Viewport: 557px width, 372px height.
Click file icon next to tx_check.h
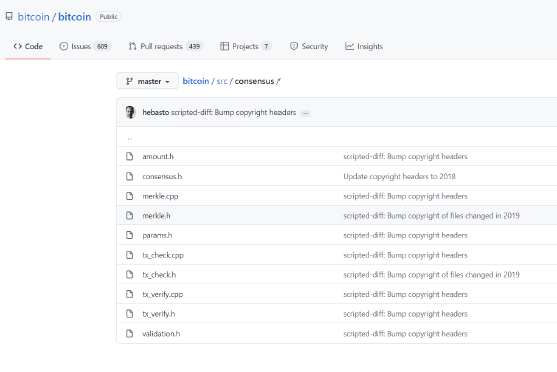pos(130,275)
